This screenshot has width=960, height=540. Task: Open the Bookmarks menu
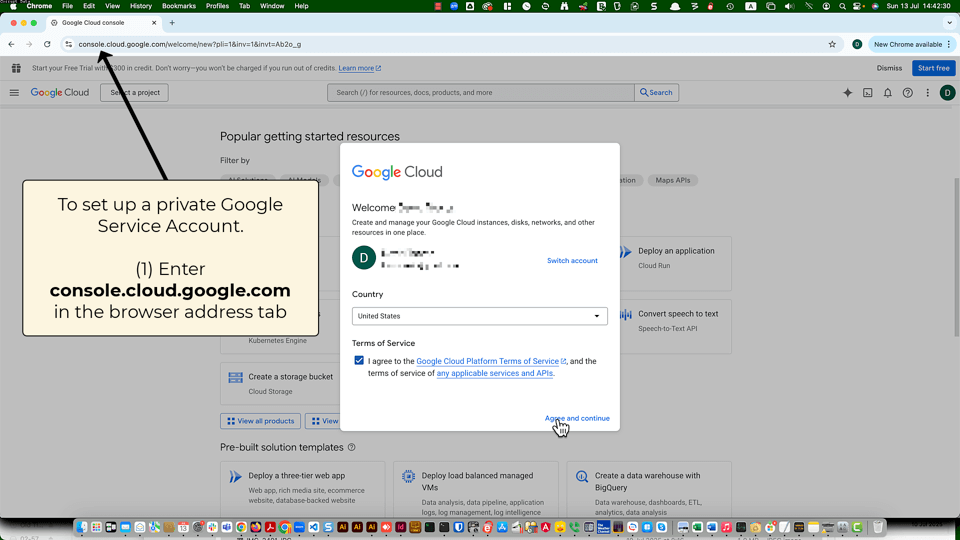coord(179,6)
